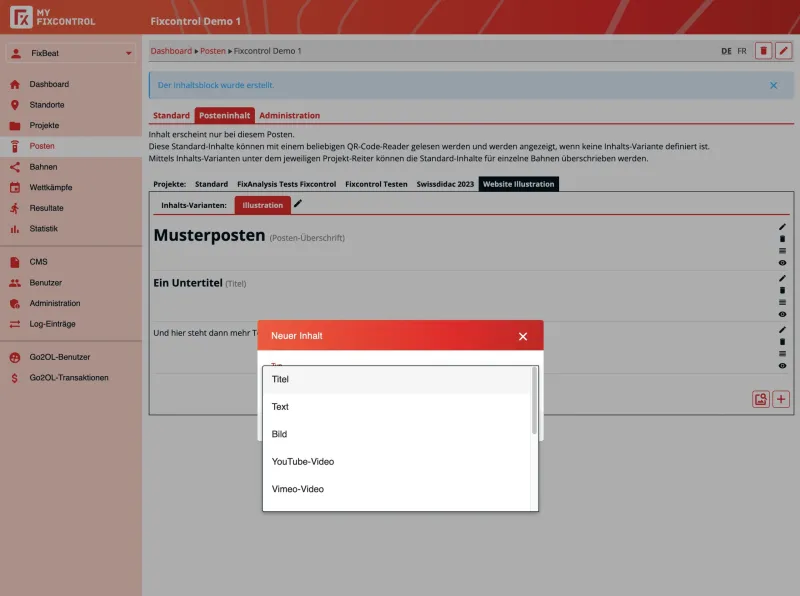Open the FixBeat user dropdown
The height and width of the screenshot is (596, 800).
pyautogui.click(x=71, y=53)
